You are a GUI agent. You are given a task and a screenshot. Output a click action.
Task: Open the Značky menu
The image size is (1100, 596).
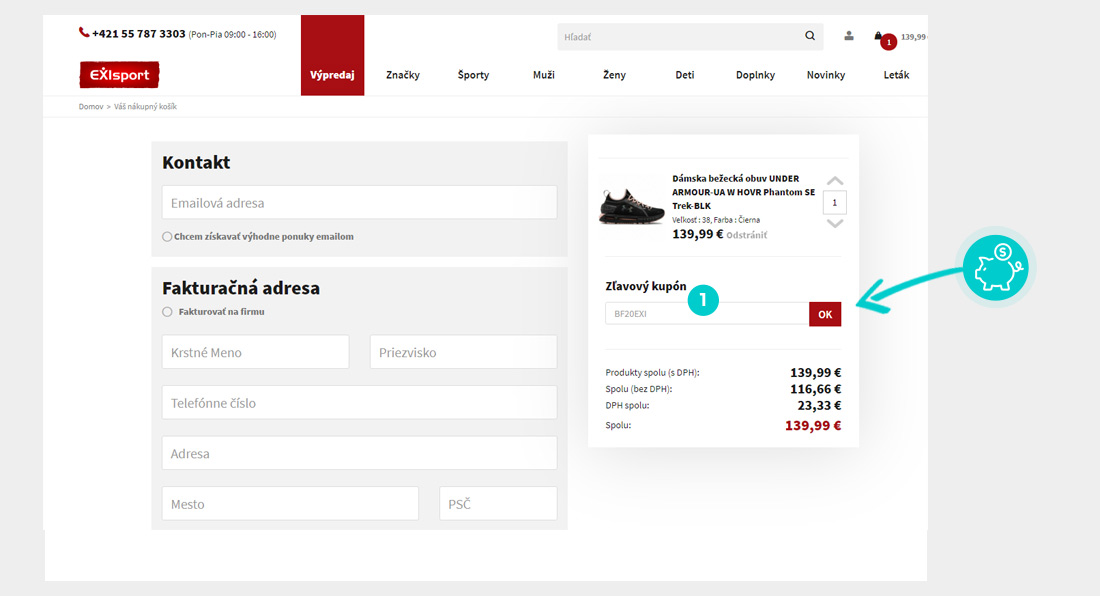click(403, 75)
